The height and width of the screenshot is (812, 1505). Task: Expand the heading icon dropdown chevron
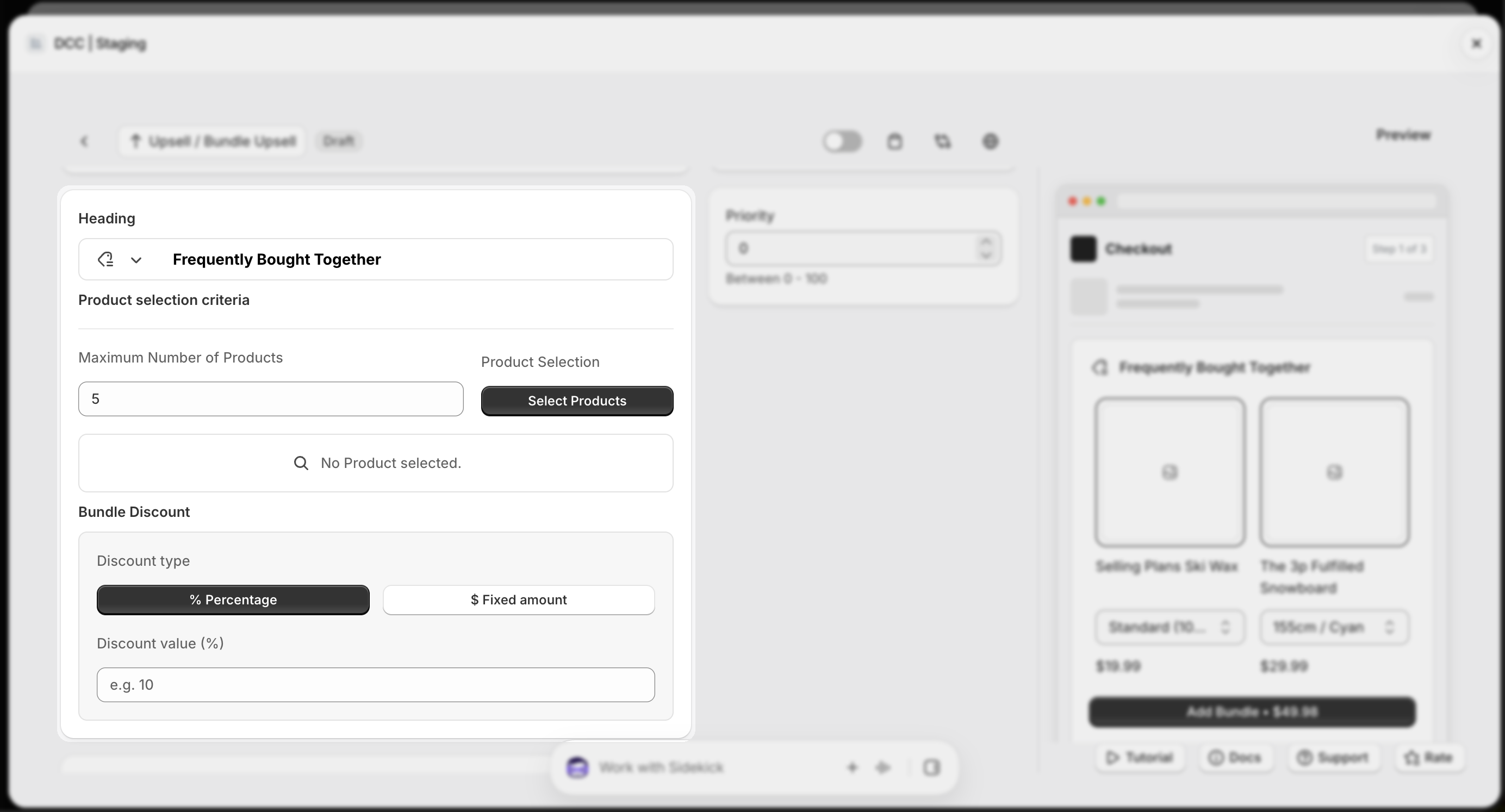click(x=136, y=260)
